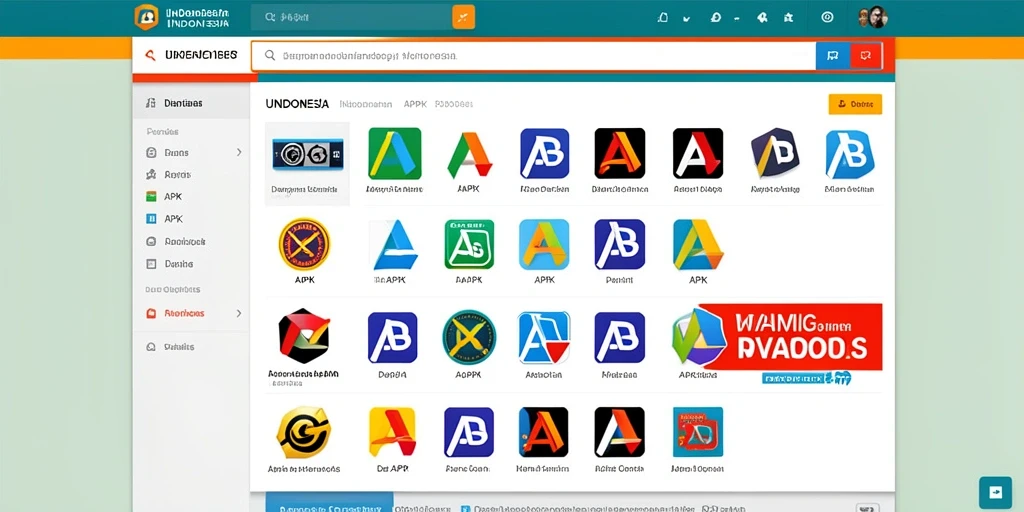Open the dark blue AB app labeled Pasint
The height and width of the screenshot is (512, 1024).
pyautogui.click(x=620, y=244)
